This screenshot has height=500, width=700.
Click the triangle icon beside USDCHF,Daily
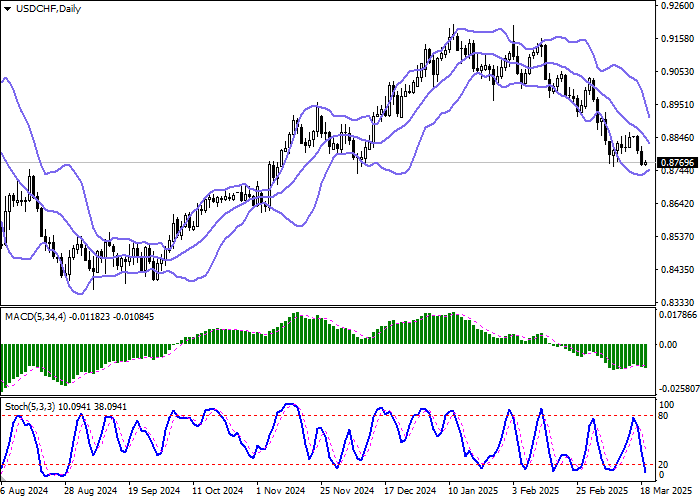point(7,9)
